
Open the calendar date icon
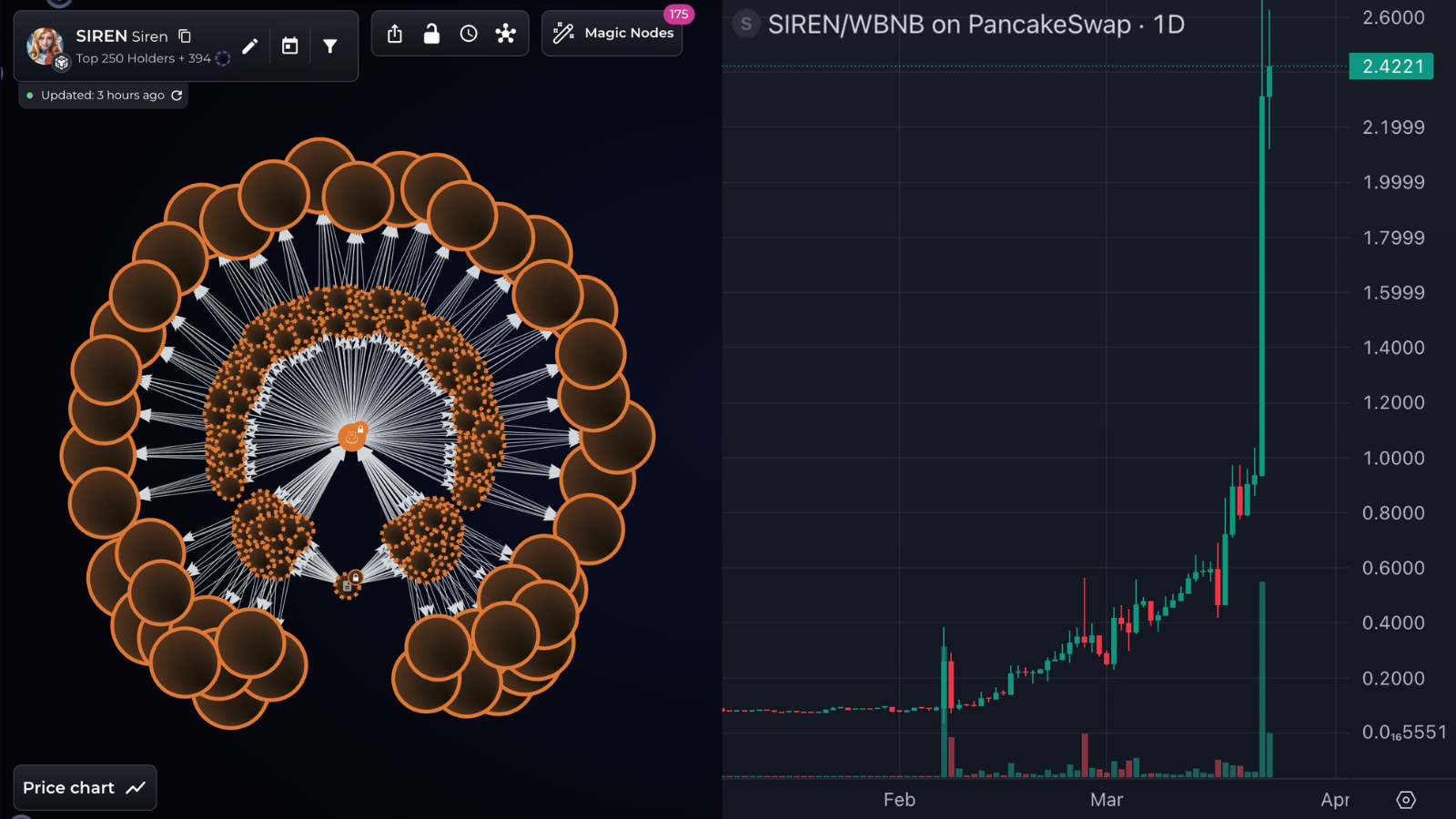(290, 46)
